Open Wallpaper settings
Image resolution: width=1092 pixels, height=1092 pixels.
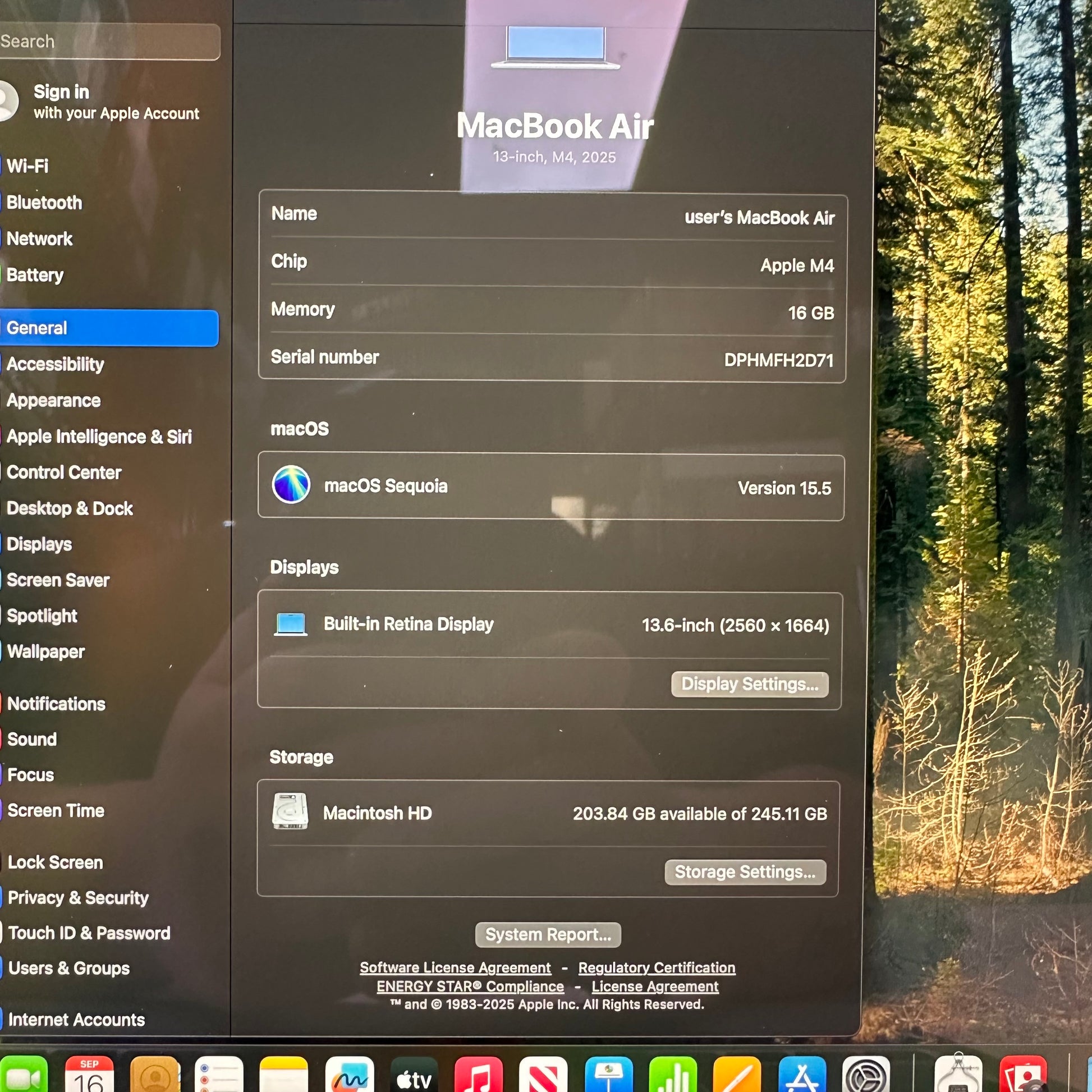47,651
